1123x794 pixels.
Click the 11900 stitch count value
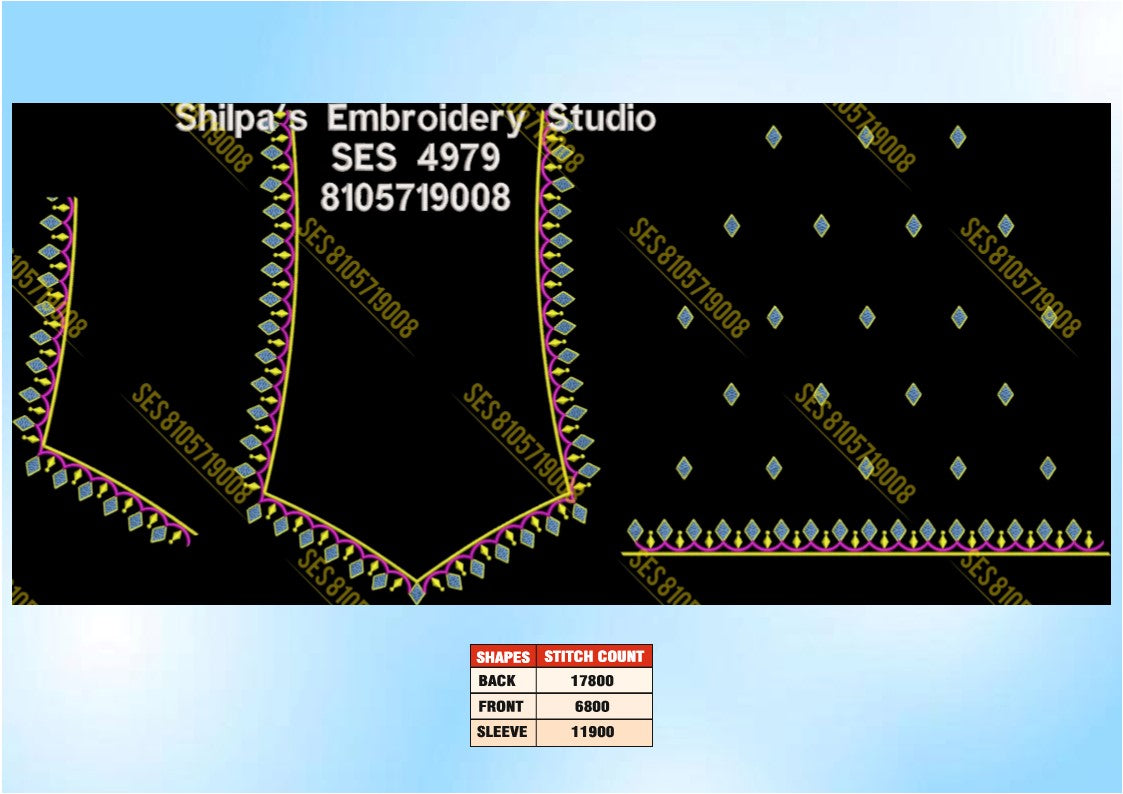592,732
